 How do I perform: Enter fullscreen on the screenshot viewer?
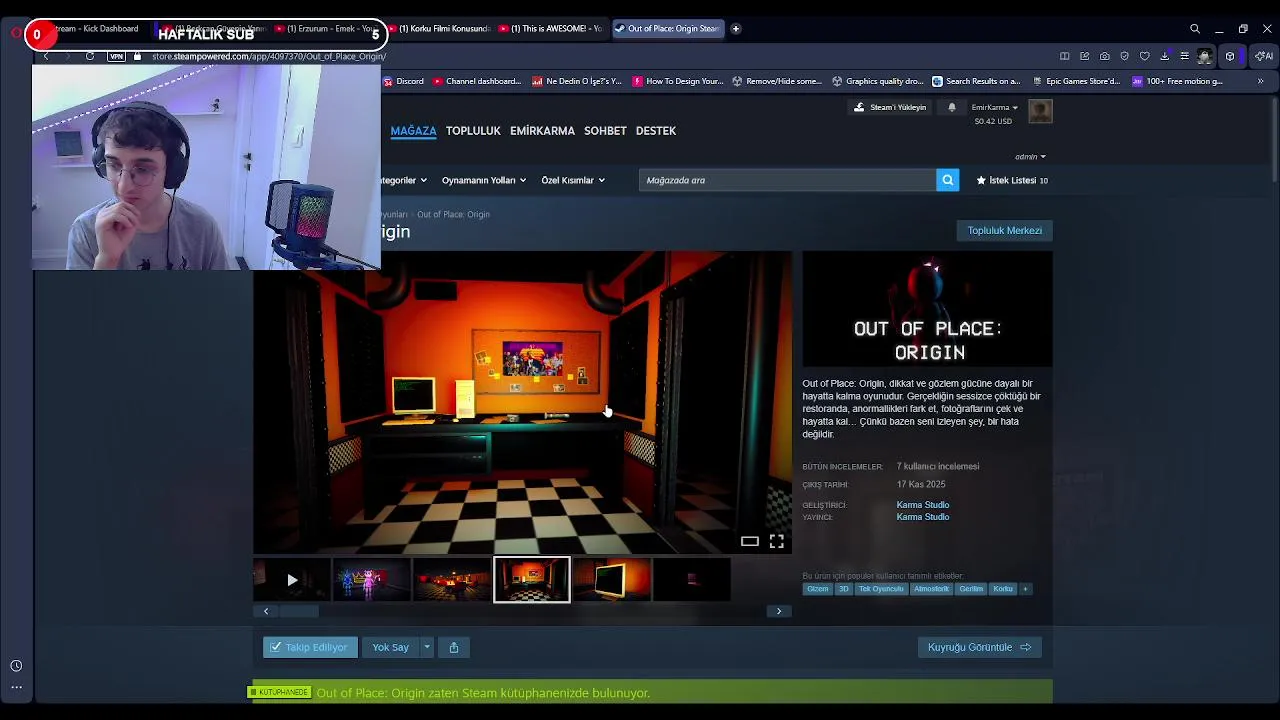776,541
